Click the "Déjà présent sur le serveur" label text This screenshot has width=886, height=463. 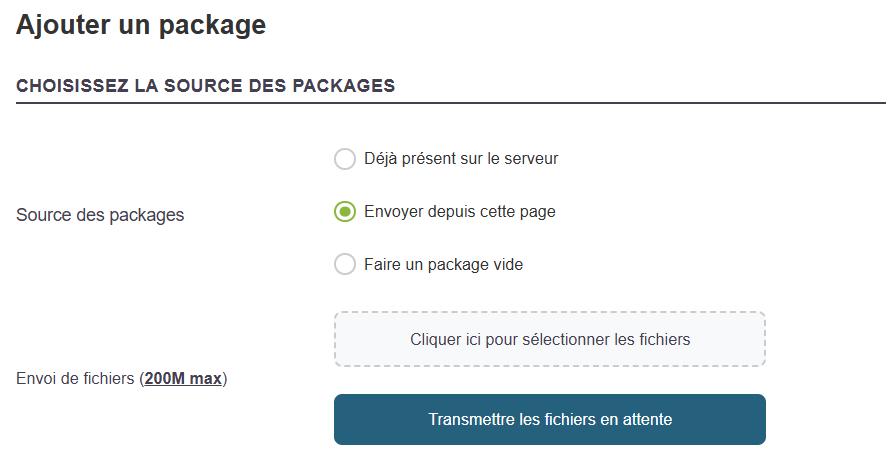point(461,159)
